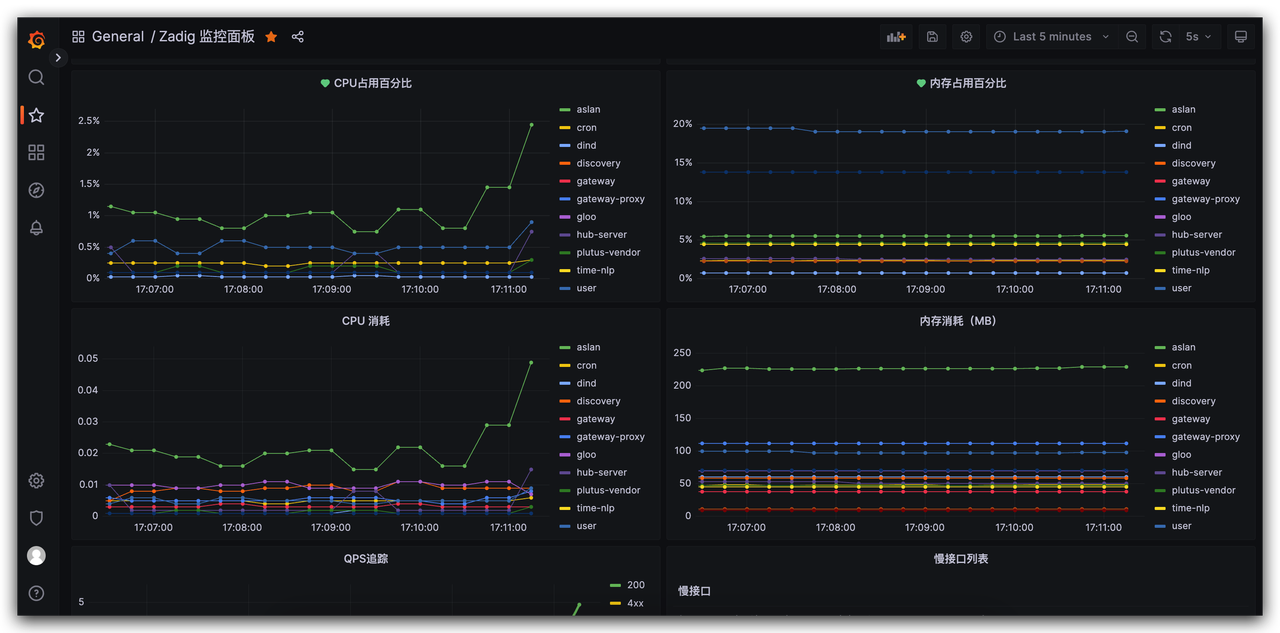This screenshot has width=1280, height=633.
Task: Expand the sidebar using the chevron arrow
Action: click(58, 58)
